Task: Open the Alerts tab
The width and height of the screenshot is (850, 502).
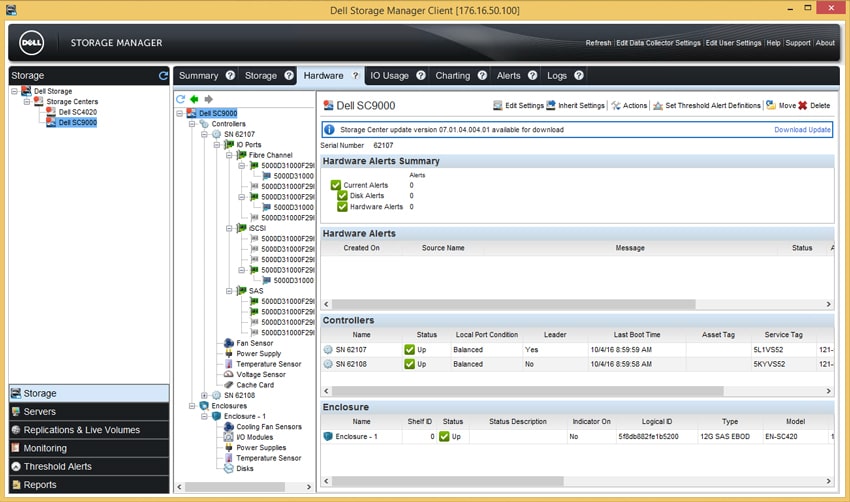Action: point(508,76)
